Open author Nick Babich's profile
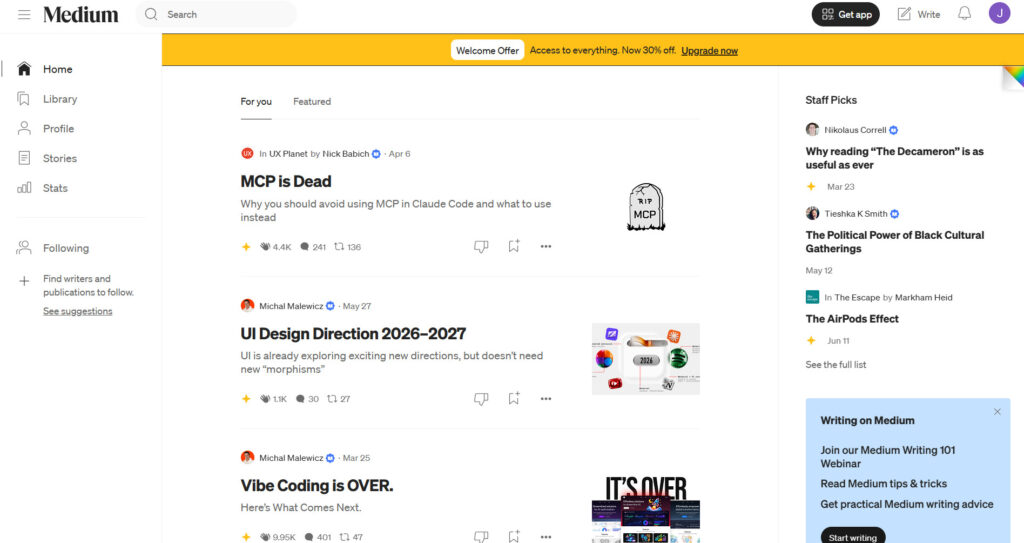 (345, 154)
